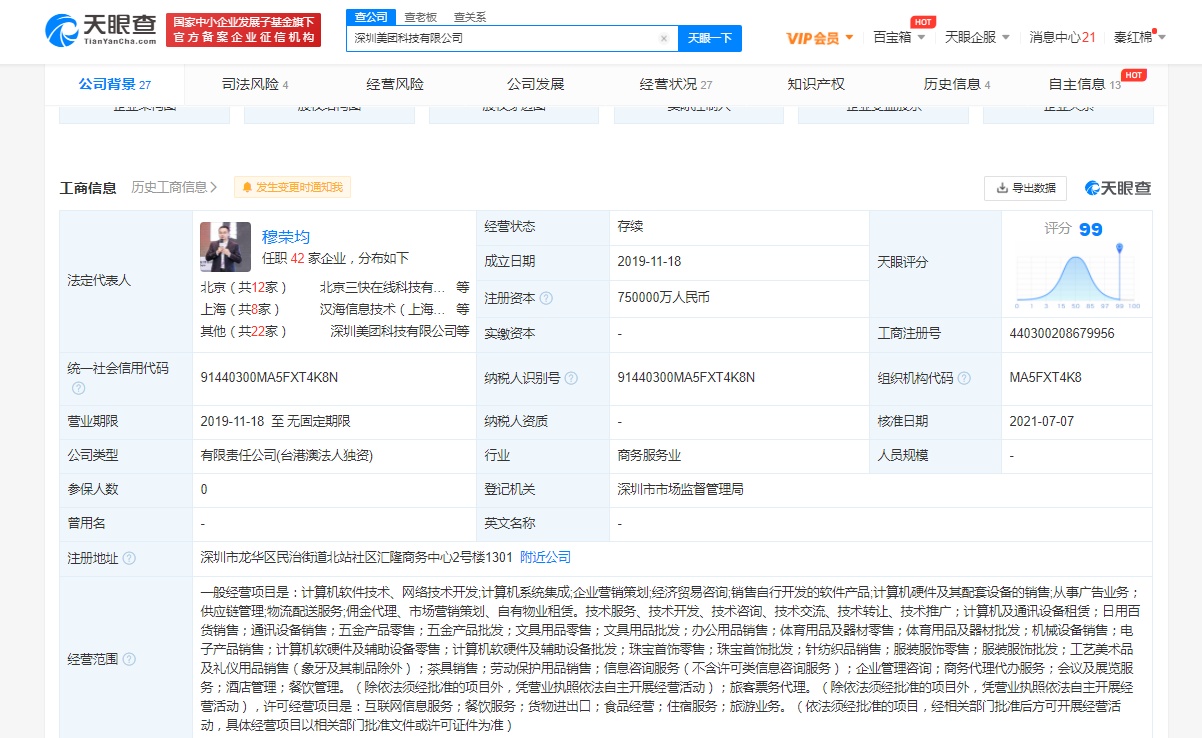Open help icon next to 组织机构代码

(x=964, y=378)
